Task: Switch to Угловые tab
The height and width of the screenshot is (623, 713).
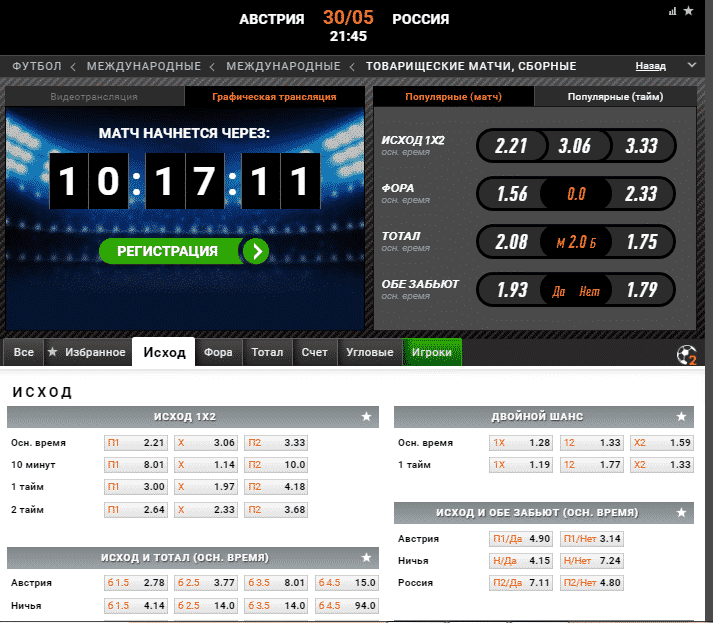Action: [368, 352]
